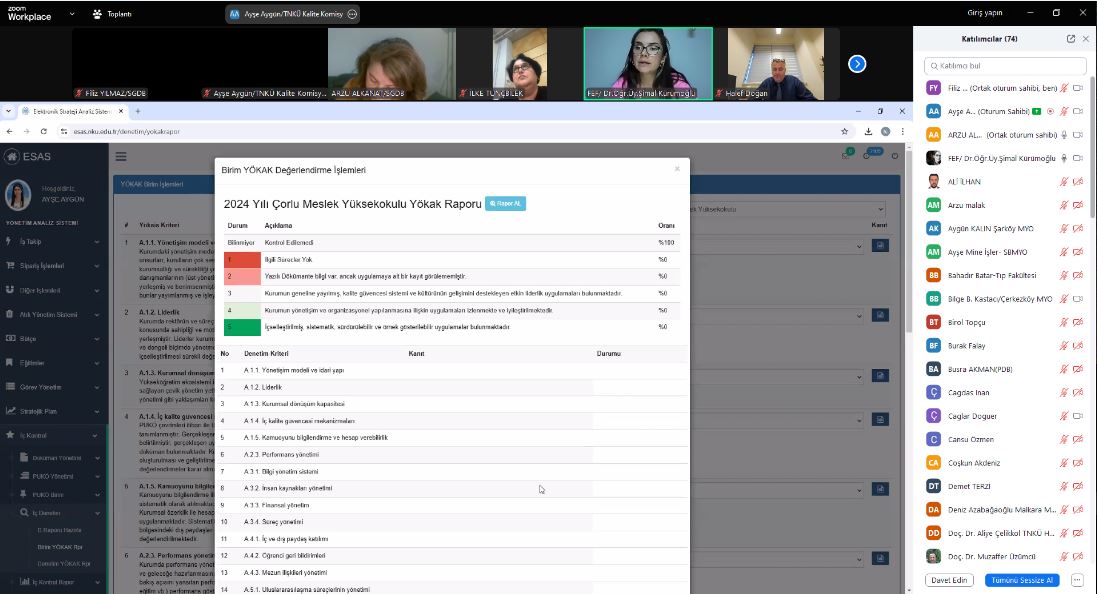Expand the İş Takip sidebar menu

(54, 241)
